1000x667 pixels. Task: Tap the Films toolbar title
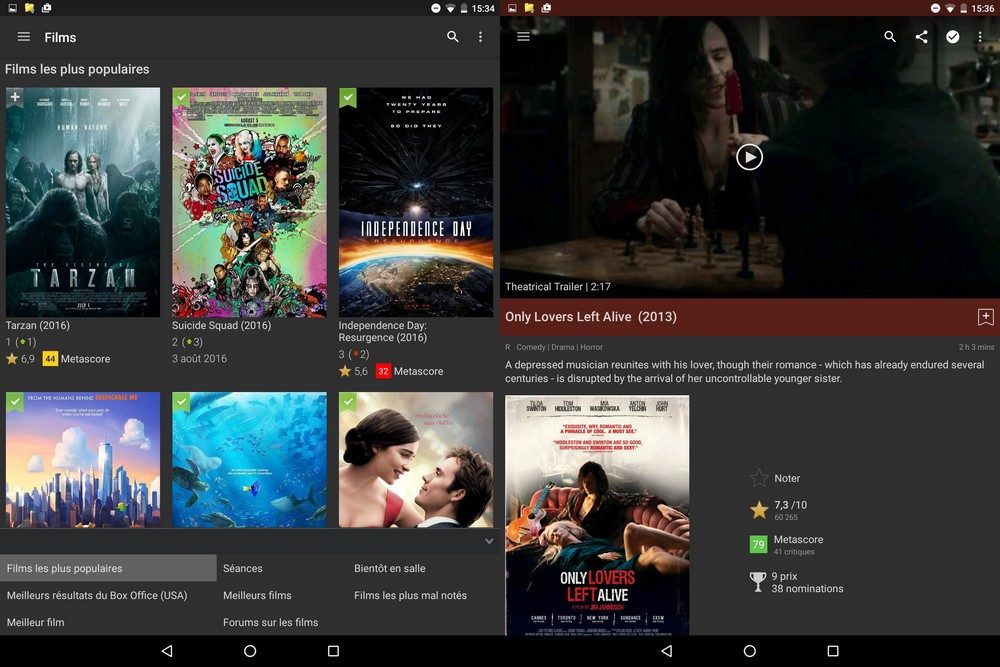[60, 38]
